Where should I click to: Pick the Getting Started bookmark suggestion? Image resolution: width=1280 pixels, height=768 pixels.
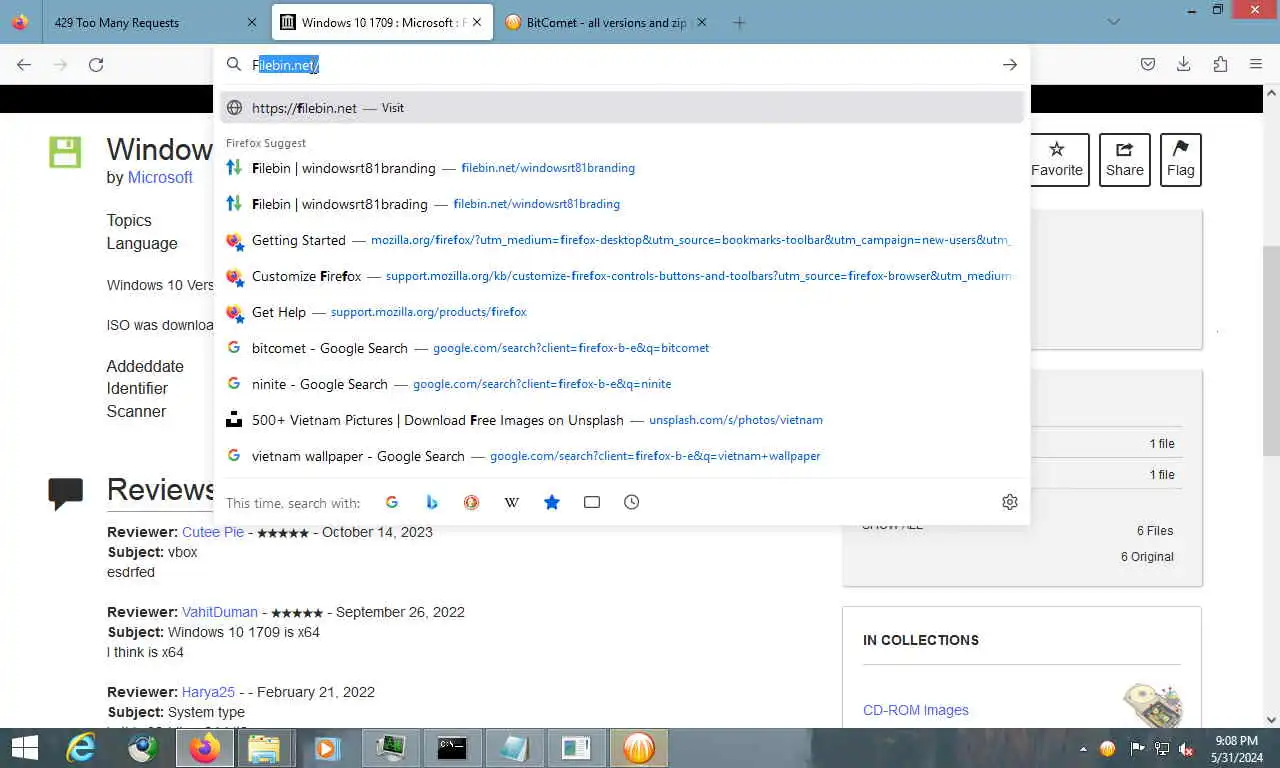pos(622,240)
